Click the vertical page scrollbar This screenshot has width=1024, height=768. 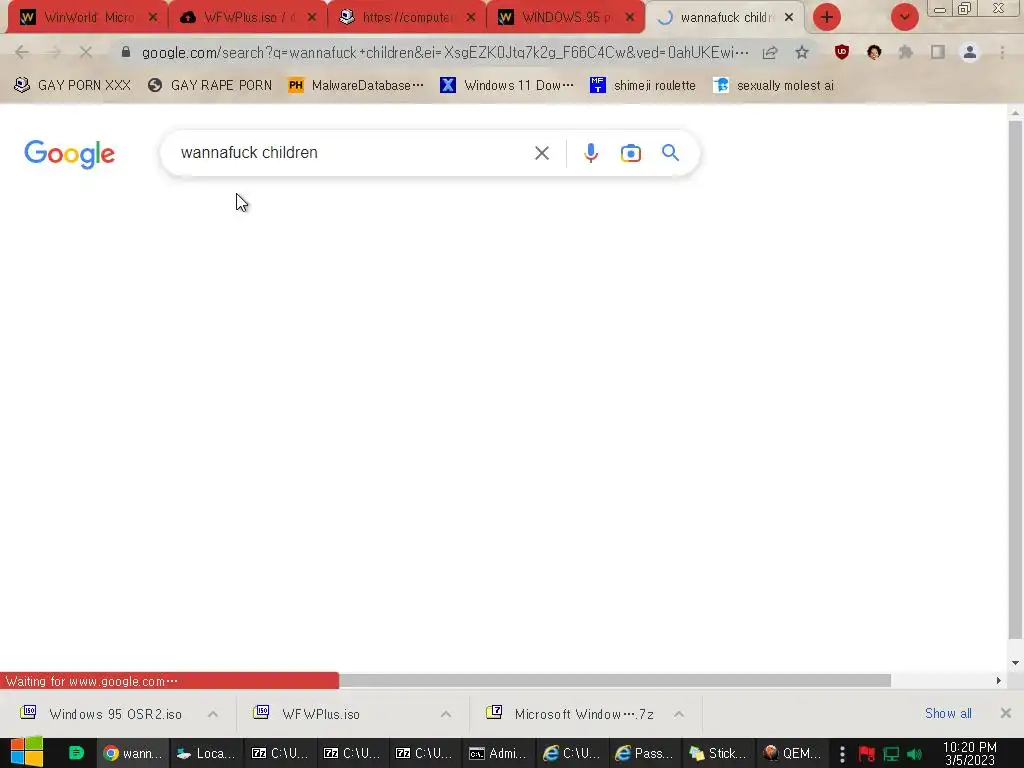point(1015,379)
